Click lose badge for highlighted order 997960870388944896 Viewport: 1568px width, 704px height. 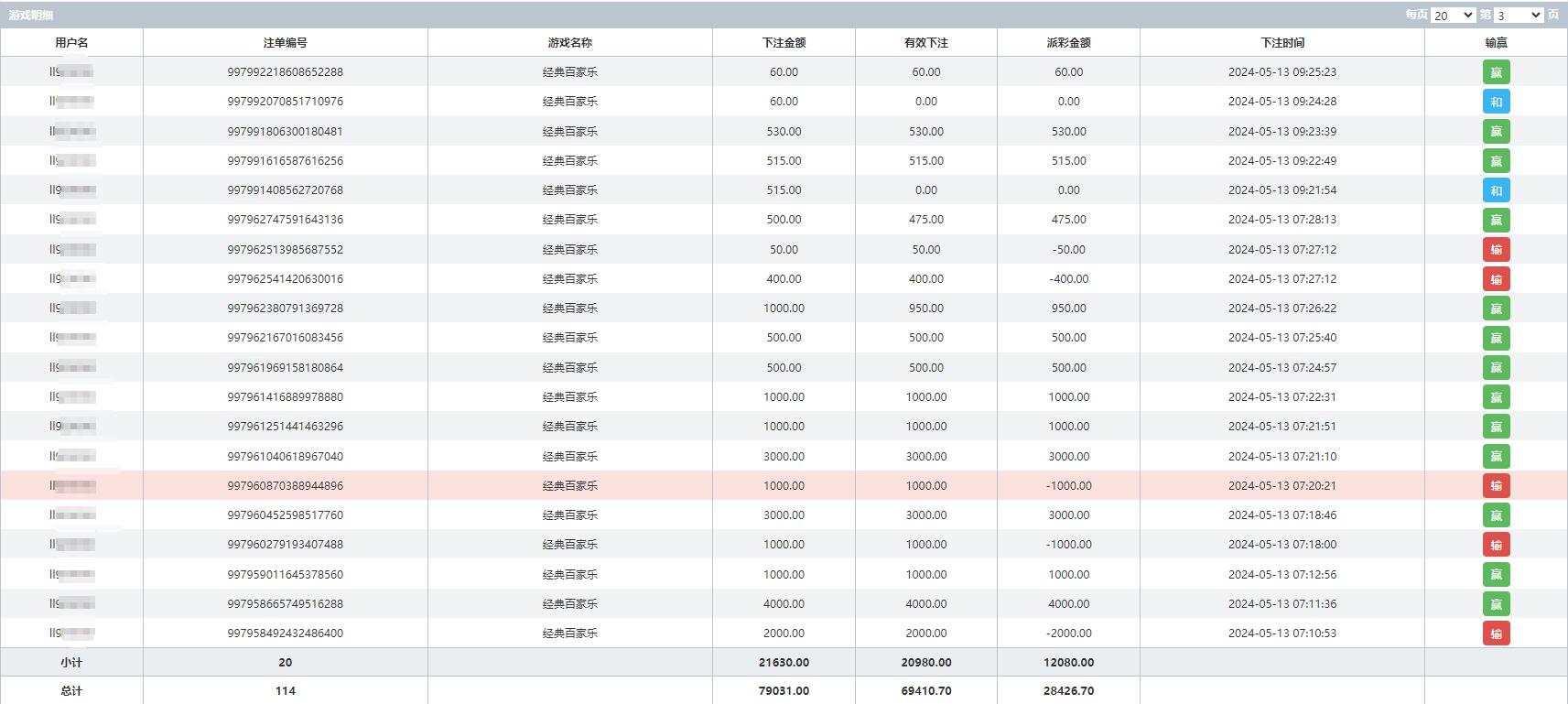(x=1496, y=486)
